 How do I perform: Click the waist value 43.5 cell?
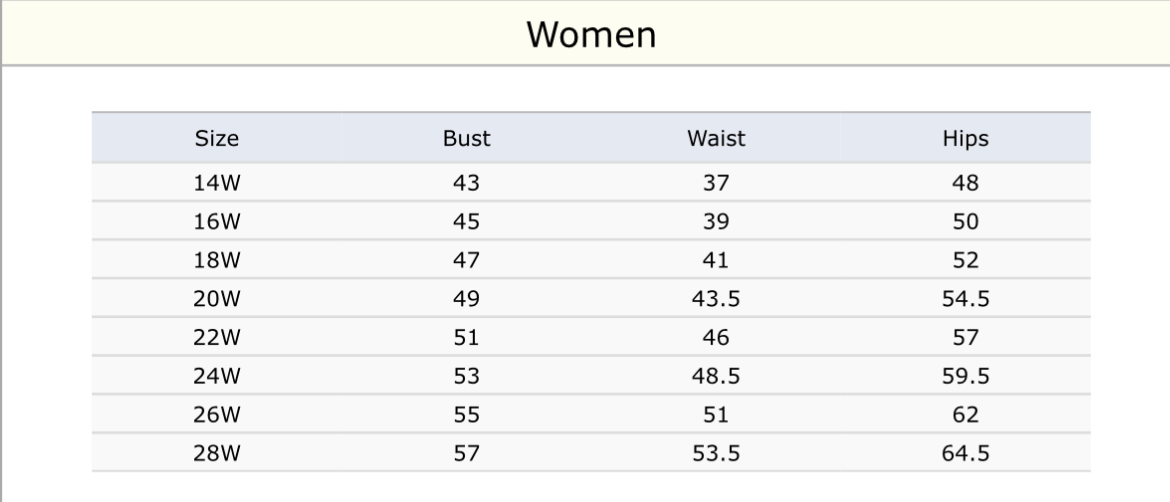coord(716,299)
